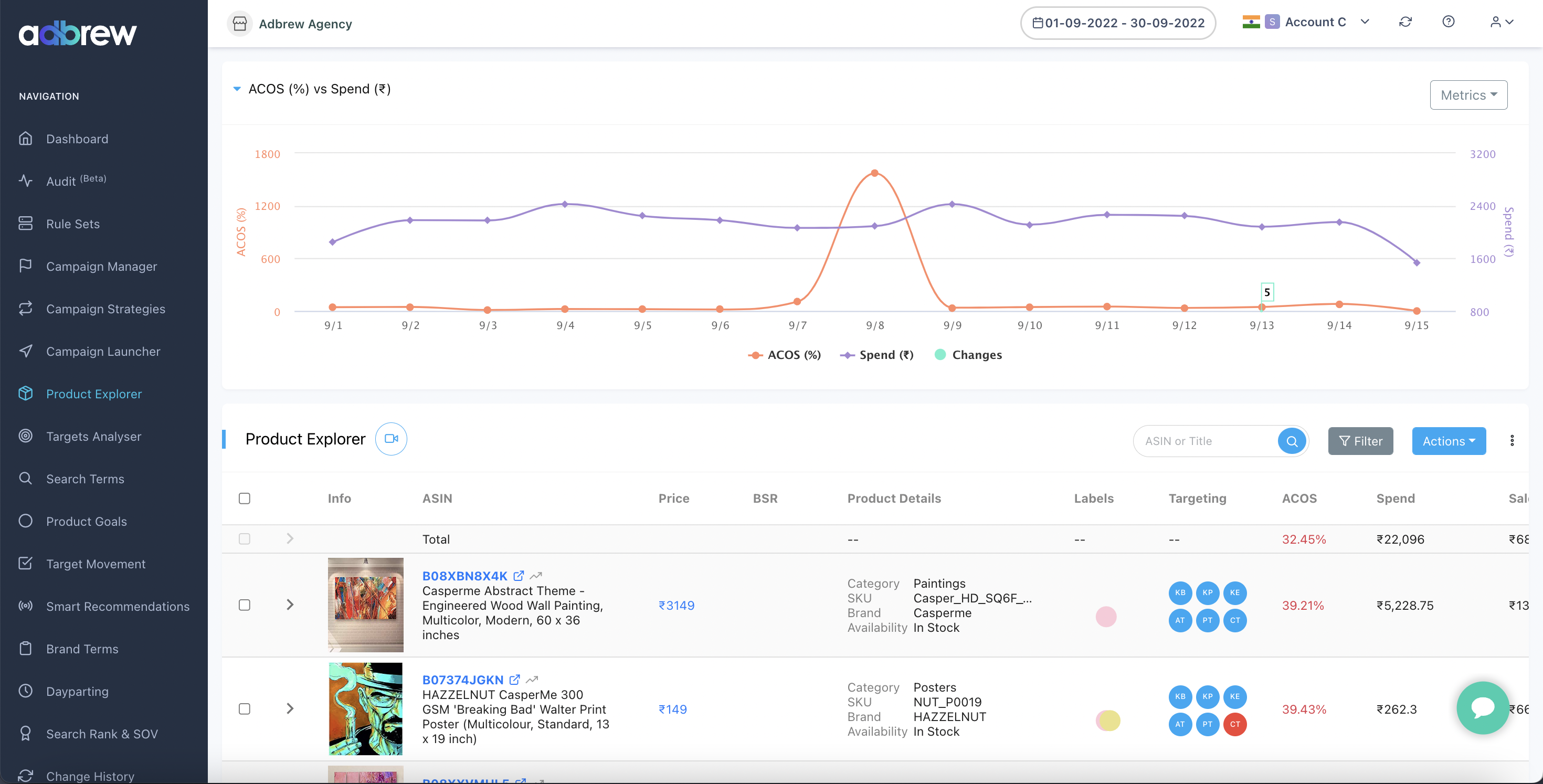Click the Dayparting clock icon
Viewport: 1543px width, 784px height.
tap(25, 691)
